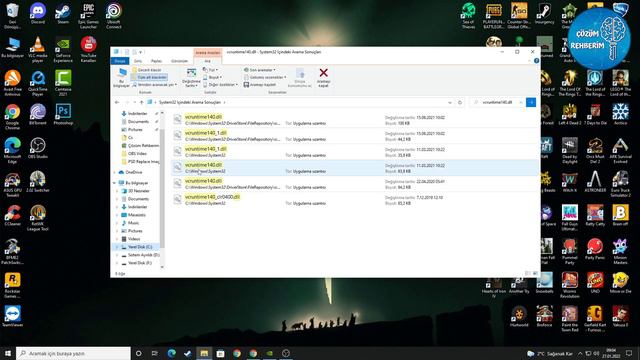Click the refresh button beside address bar

(460, 102)
